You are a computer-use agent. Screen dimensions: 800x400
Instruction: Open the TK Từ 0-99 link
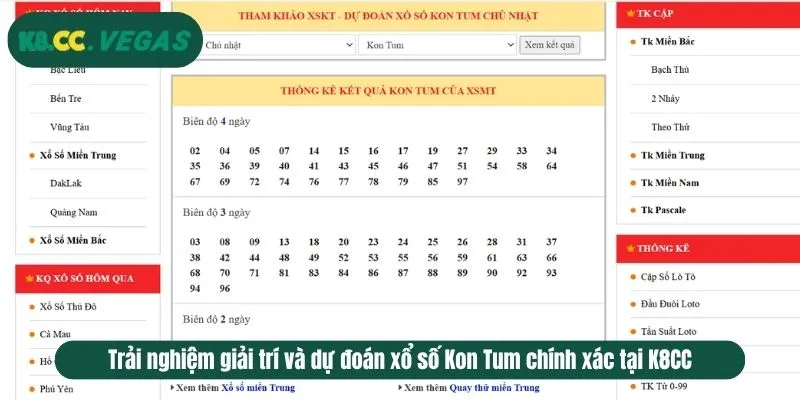[x=664, y=387]
